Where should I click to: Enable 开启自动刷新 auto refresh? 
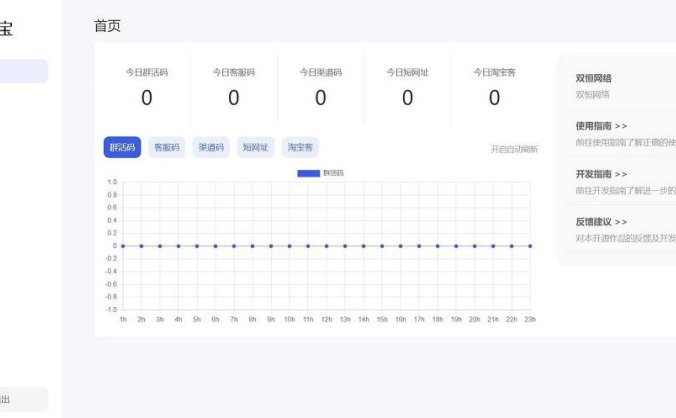click(513, 149)
